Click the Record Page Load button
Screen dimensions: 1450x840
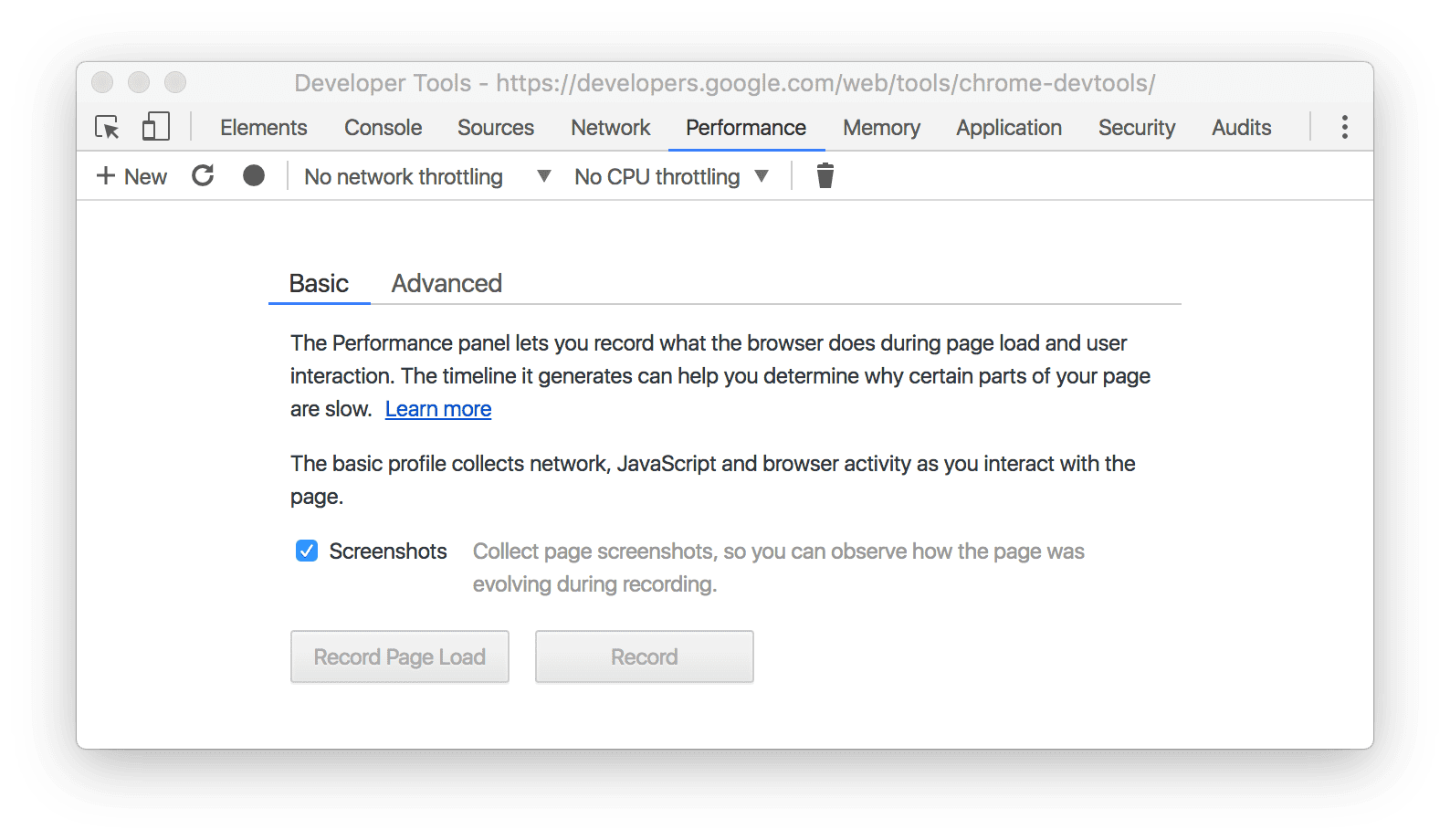coord(399,656)
